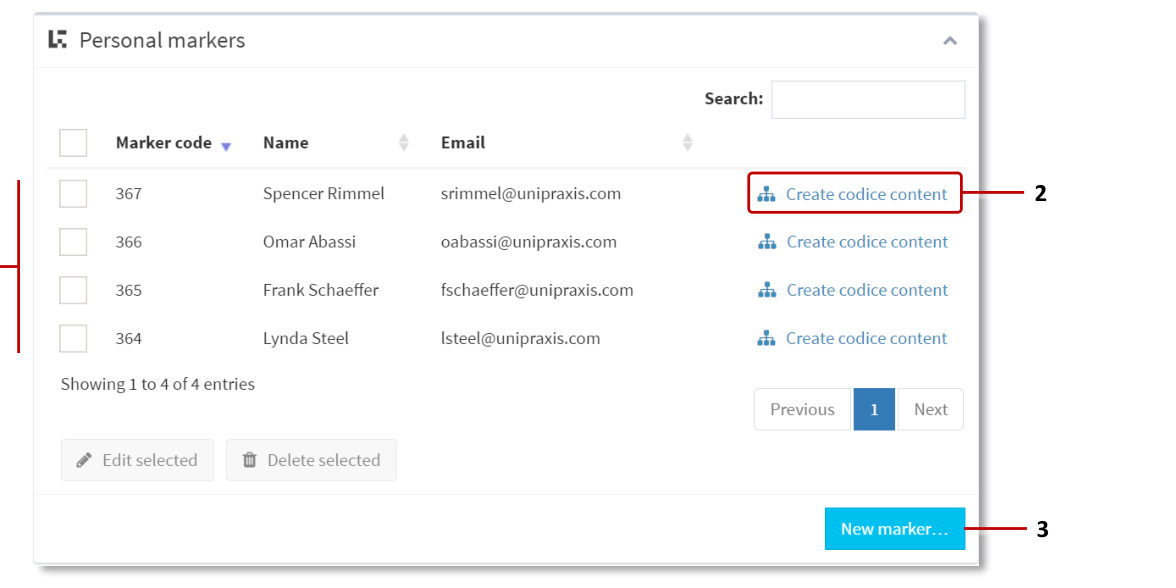Click hierarchy icon in Spencer Rimmel row
The width and height of the screenshot is (1176, 588).
coord(766,194)
